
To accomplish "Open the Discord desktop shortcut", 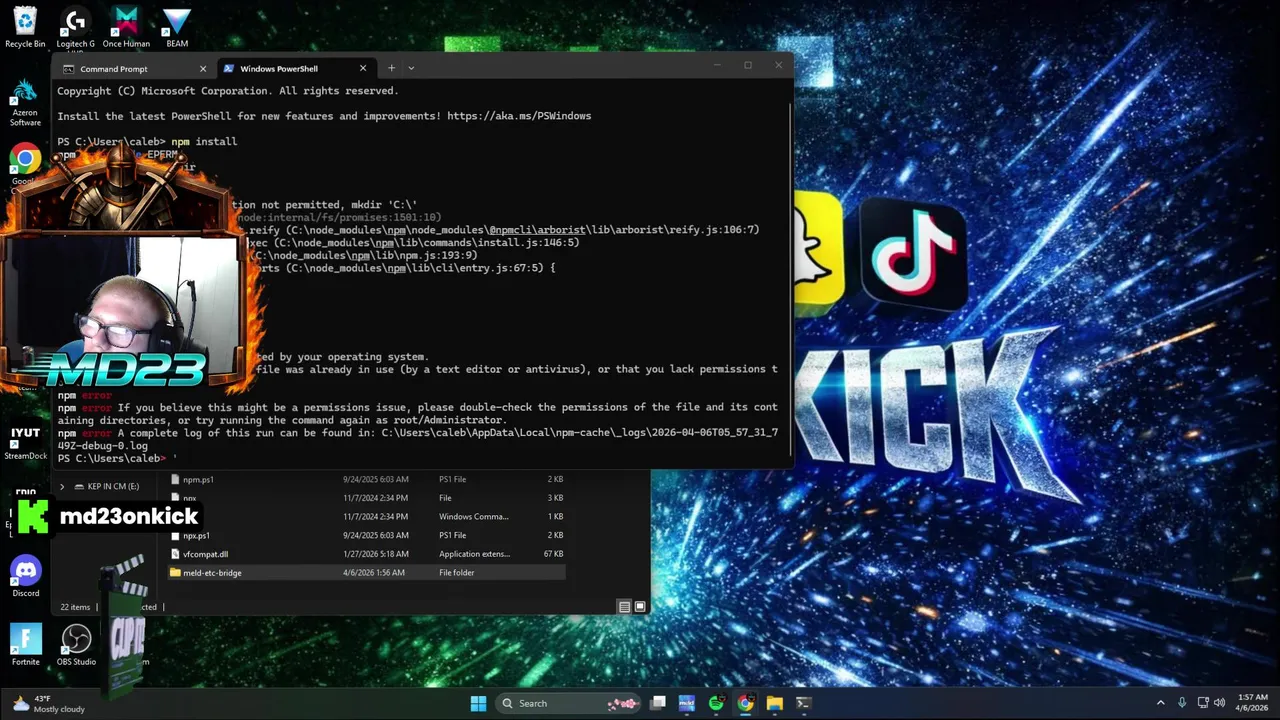I will (25, 577).
